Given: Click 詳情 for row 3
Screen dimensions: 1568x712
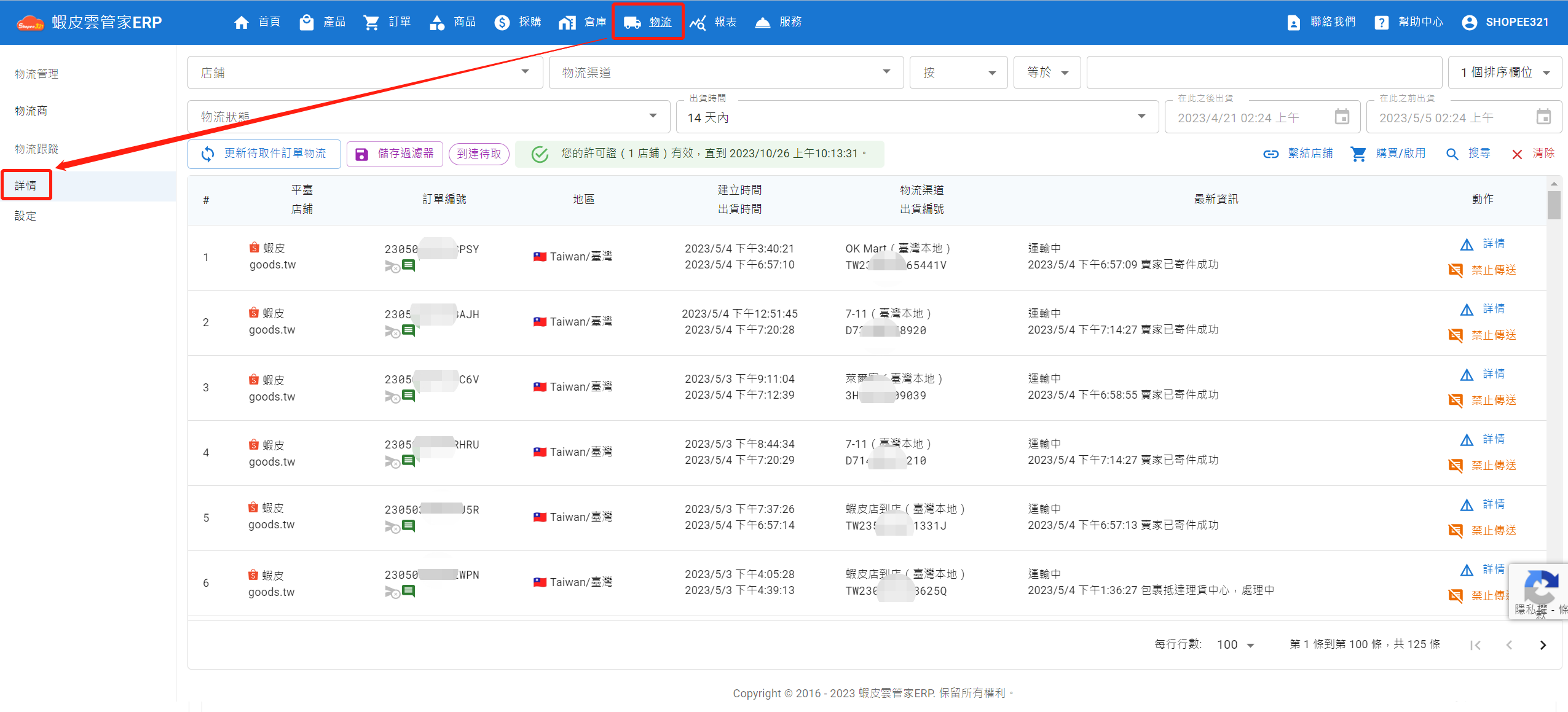Looking at the screenshot, I should (1483, 374).
